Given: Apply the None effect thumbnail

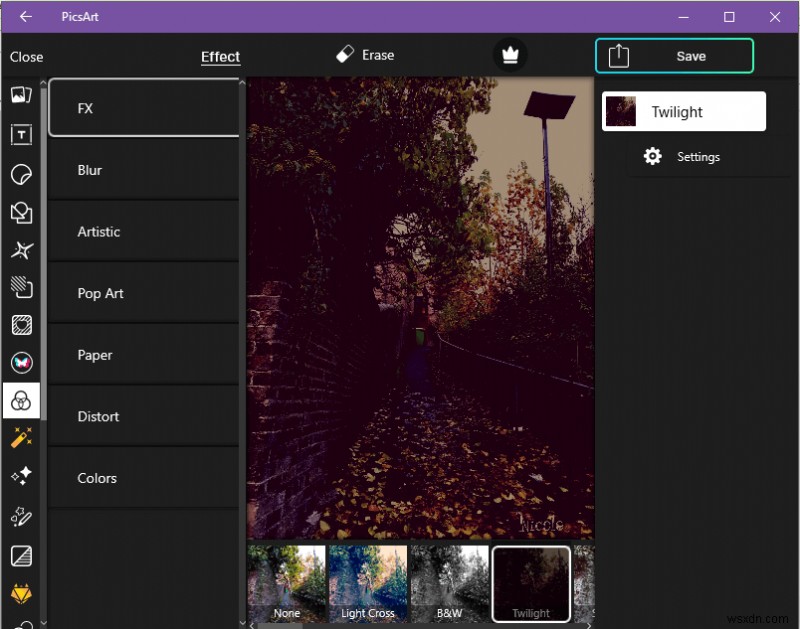Looking at the screenshot, I should (286, 584).
